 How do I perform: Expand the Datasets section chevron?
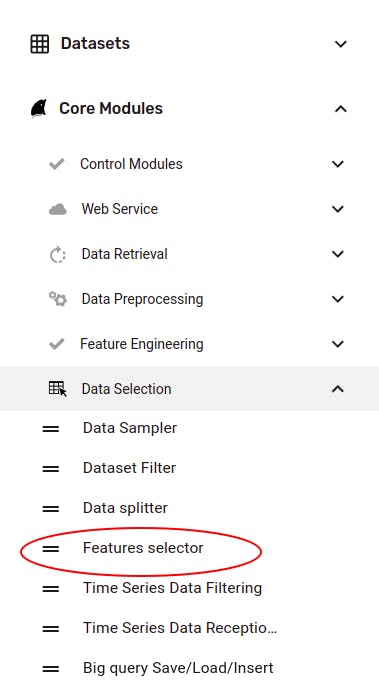click(341, 44)
